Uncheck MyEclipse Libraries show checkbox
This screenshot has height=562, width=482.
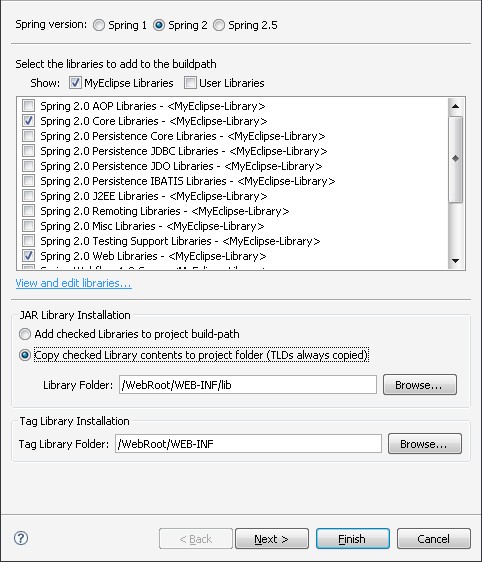(75, 83)
